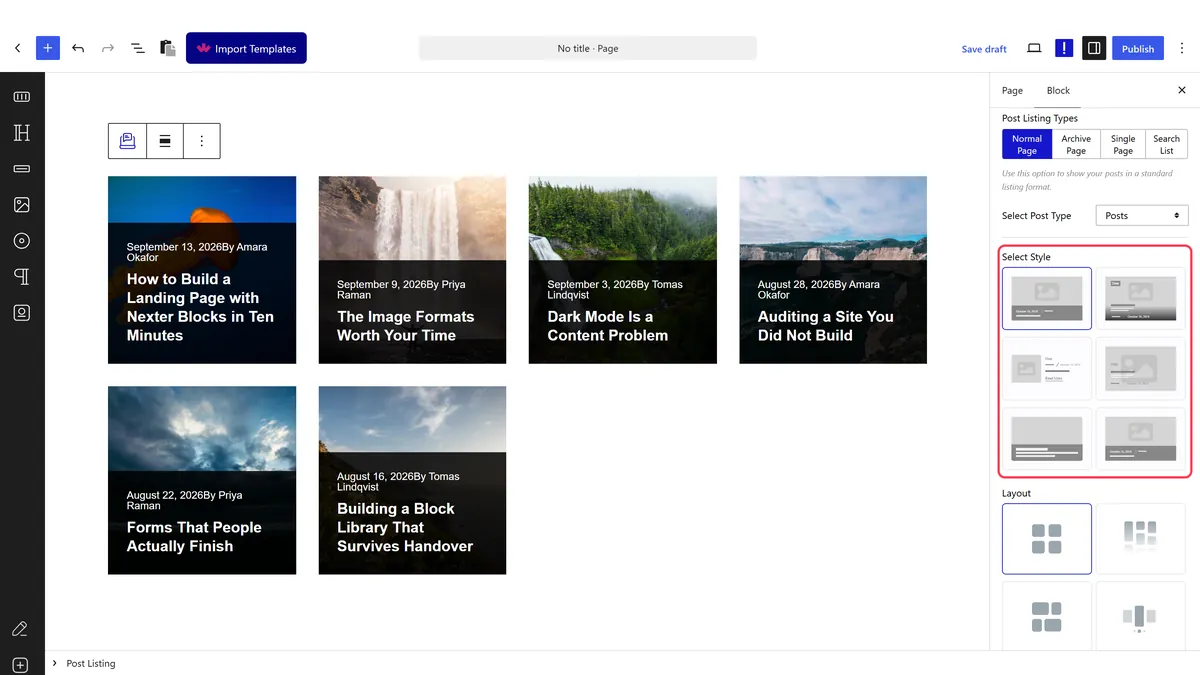This screenshot has height=675, width=1200.
Task: Click 'August 22, 2026By Priya Raman' meta text
Action: coord(185,500)
